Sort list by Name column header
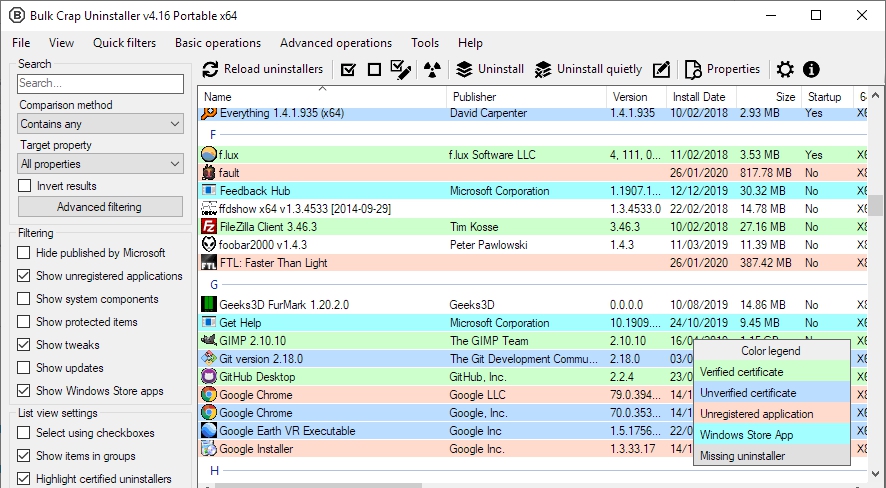Image resolution: width=886 pixels, height=488 pixels. coord(322,97)
